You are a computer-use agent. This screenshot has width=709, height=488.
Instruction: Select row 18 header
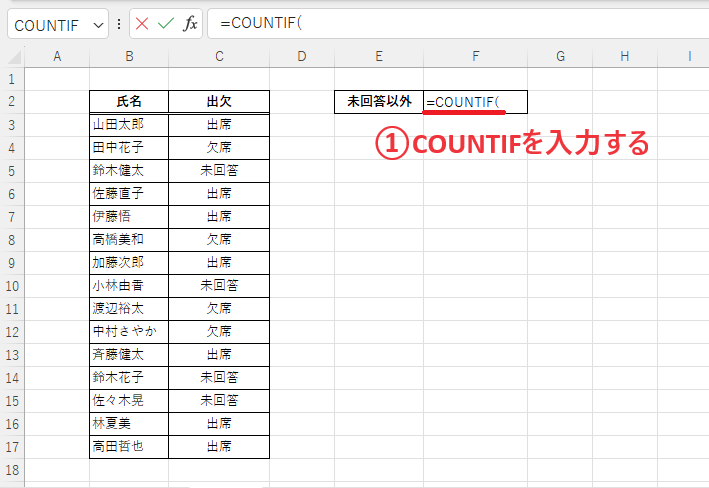tap(12, 470)
